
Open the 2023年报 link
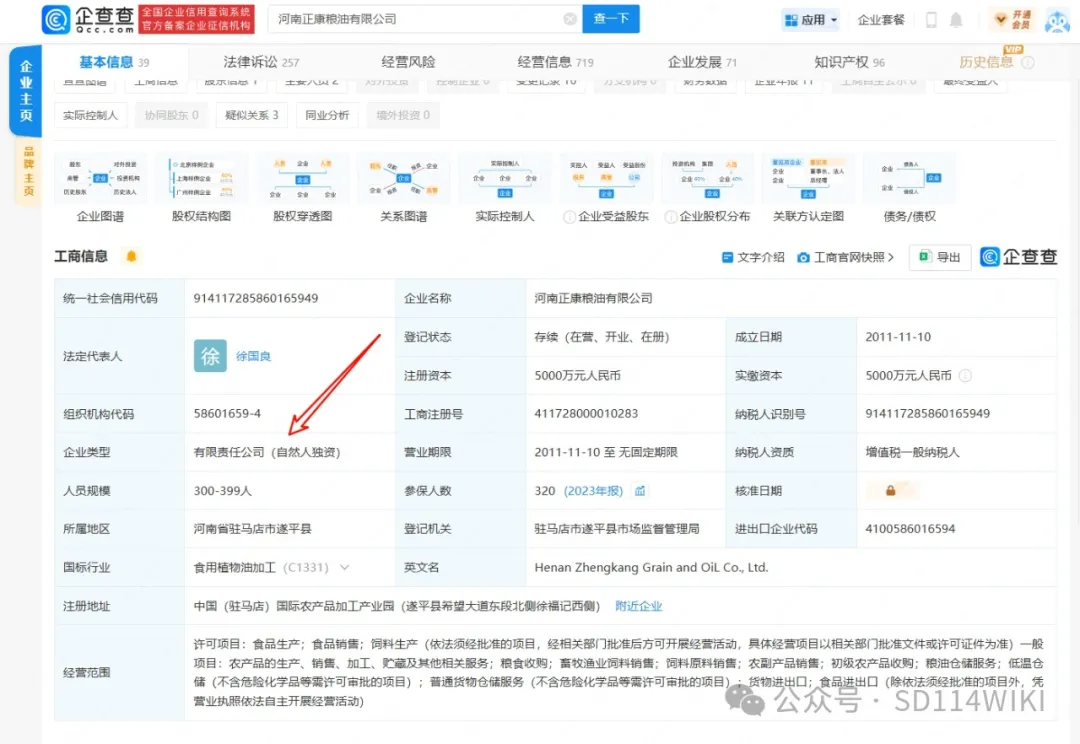[593, 490]
